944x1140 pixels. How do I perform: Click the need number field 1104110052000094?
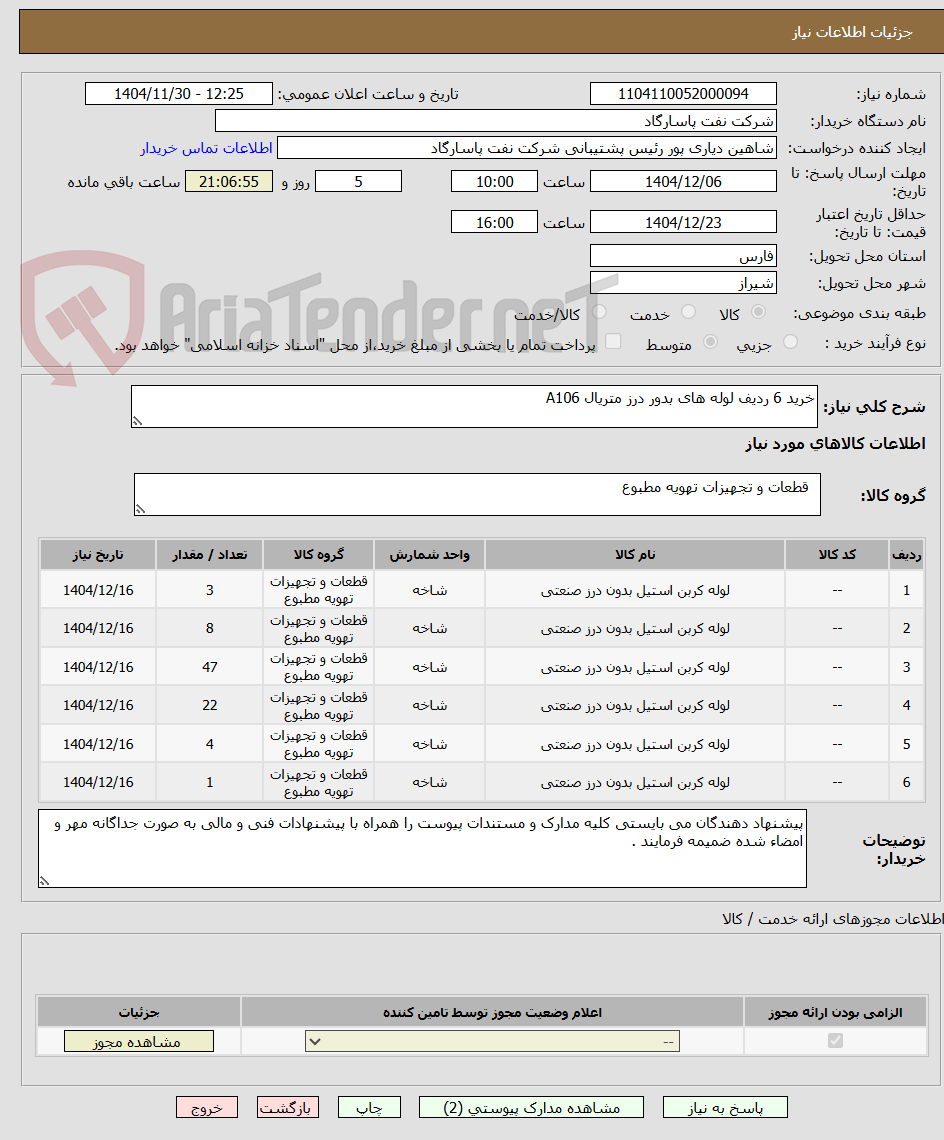click(683, 94)
